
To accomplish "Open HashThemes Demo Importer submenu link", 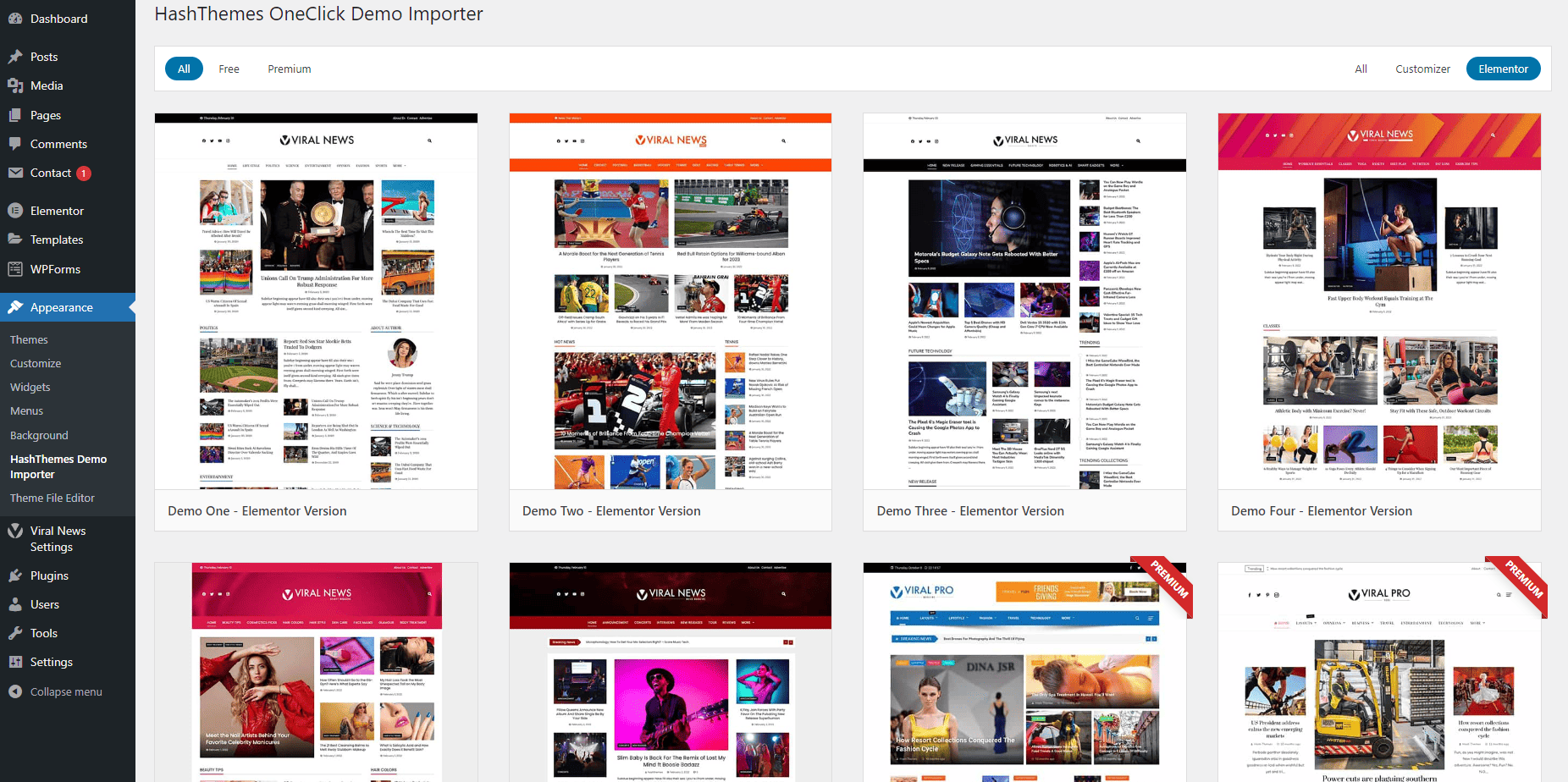I will point(58,466).
